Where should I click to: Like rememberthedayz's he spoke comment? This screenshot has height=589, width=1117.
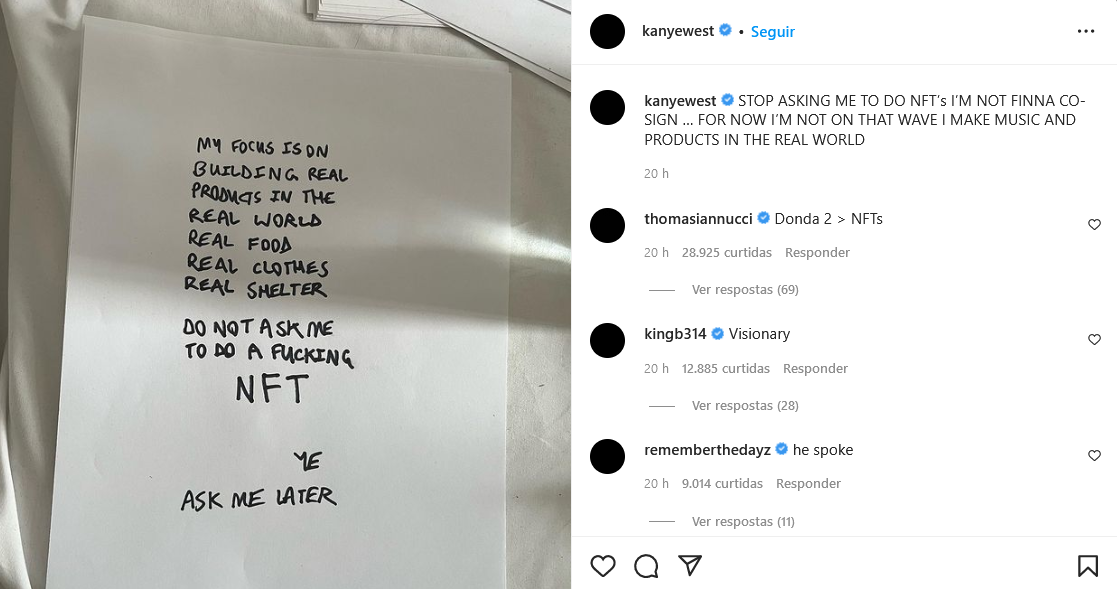pos(1094,455)
